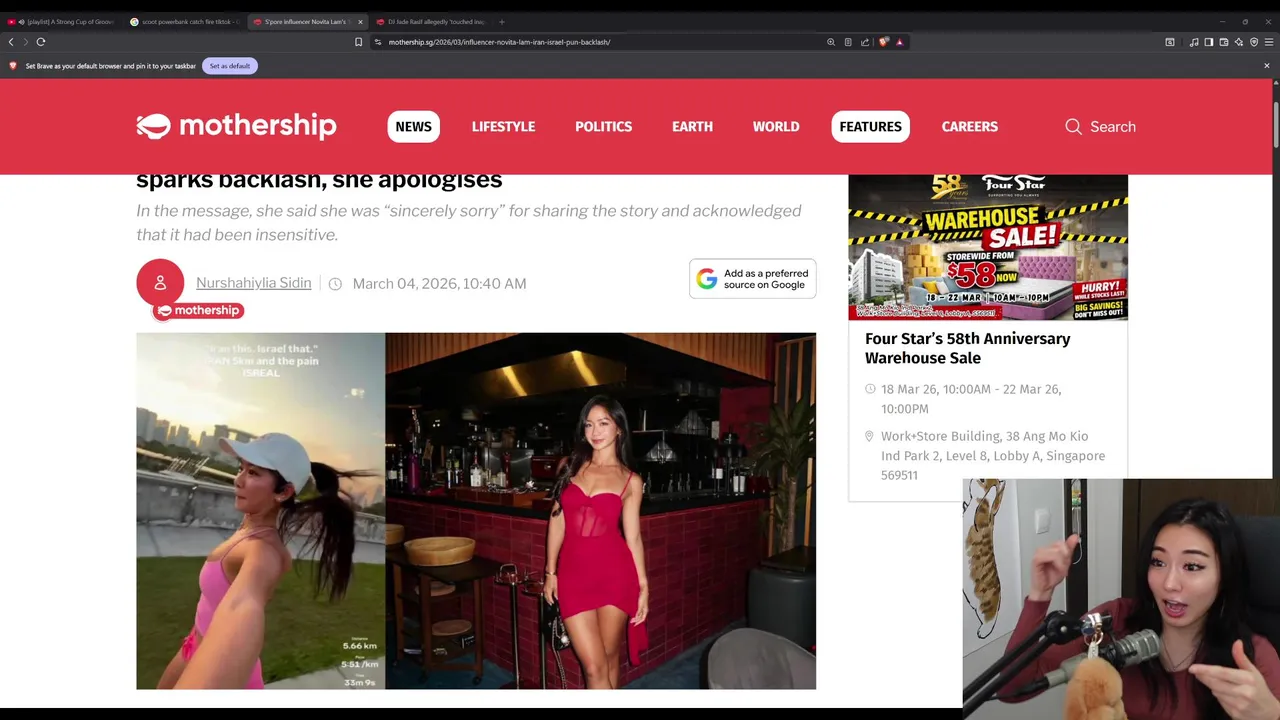Click the mothership badge below author name
Viewport: 1280px width, 720px height.
(x=199, y=310)
